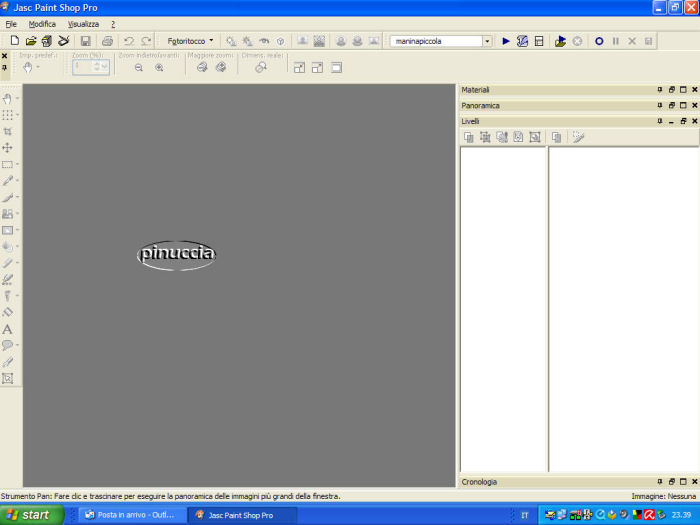Click the actual size icon under Dimens. reale
The height and width of the screenshot is (525, 700).
click(x=261, y=67)
